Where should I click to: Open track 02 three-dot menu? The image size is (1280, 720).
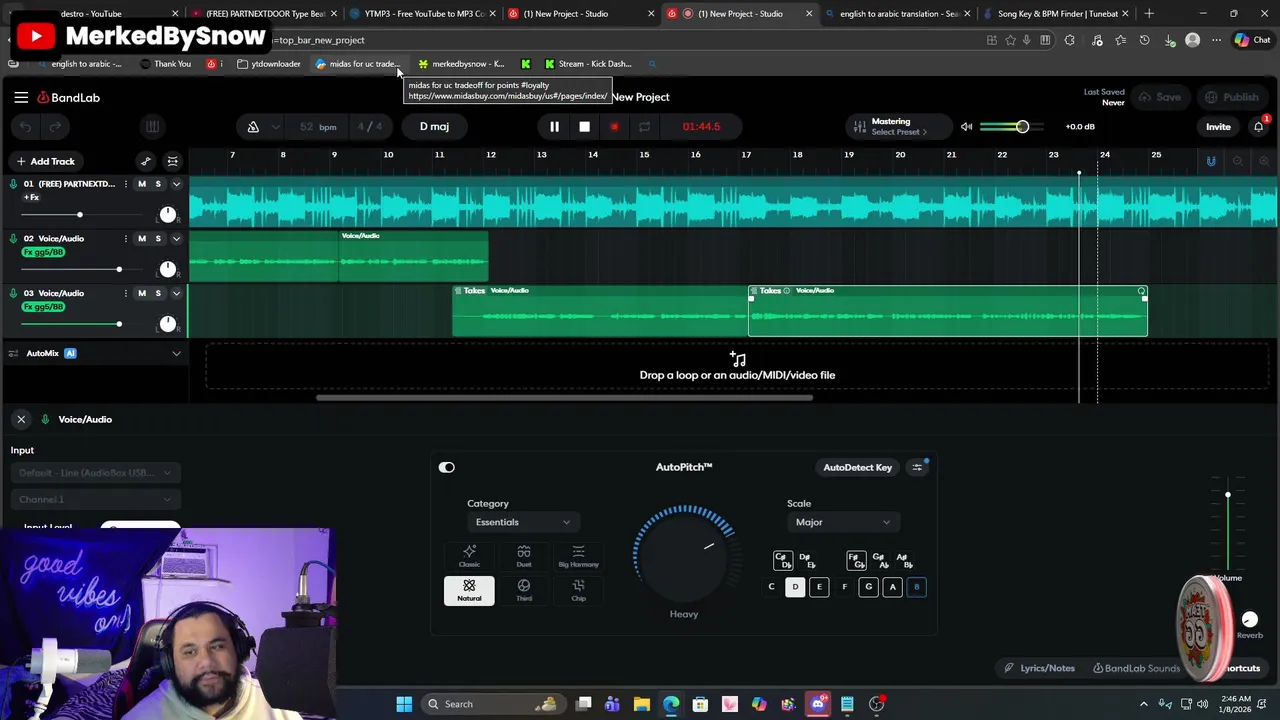(125, 239)
